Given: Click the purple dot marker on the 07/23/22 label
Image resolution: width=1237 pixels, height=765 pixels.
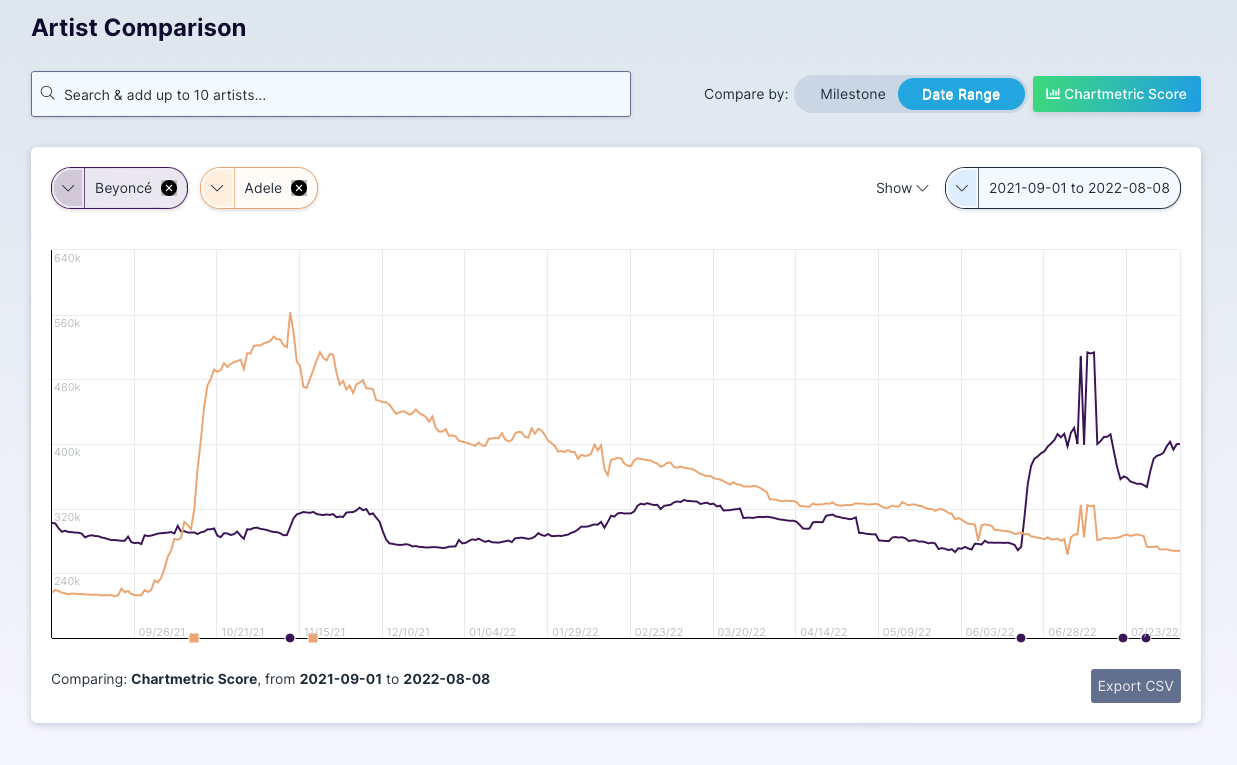Looking at the screenshot, I should [1146, 638].
